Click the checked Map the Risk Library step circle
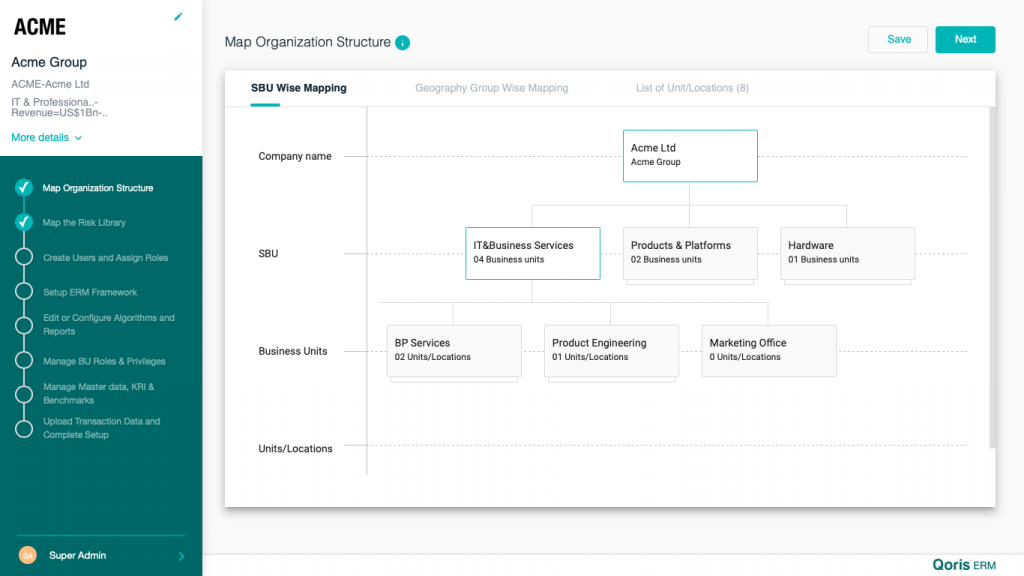 click(x=24, y=222)
